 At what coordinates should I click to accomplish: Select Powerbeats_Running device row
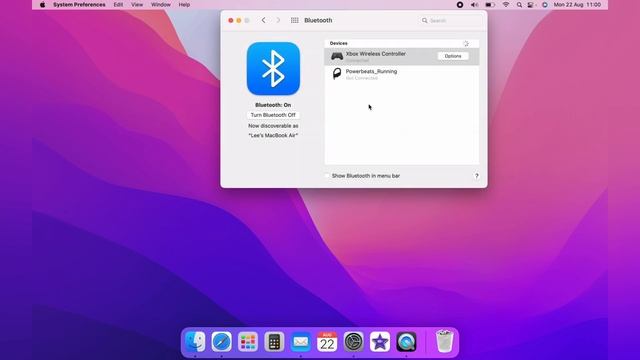(x=402, y=74)
